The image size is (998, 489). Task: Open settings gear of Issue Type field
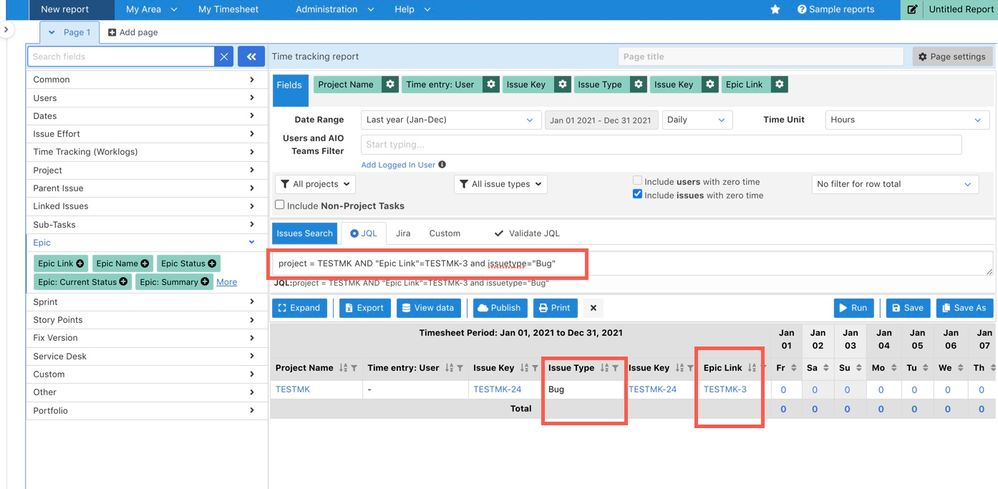point(638,85)
